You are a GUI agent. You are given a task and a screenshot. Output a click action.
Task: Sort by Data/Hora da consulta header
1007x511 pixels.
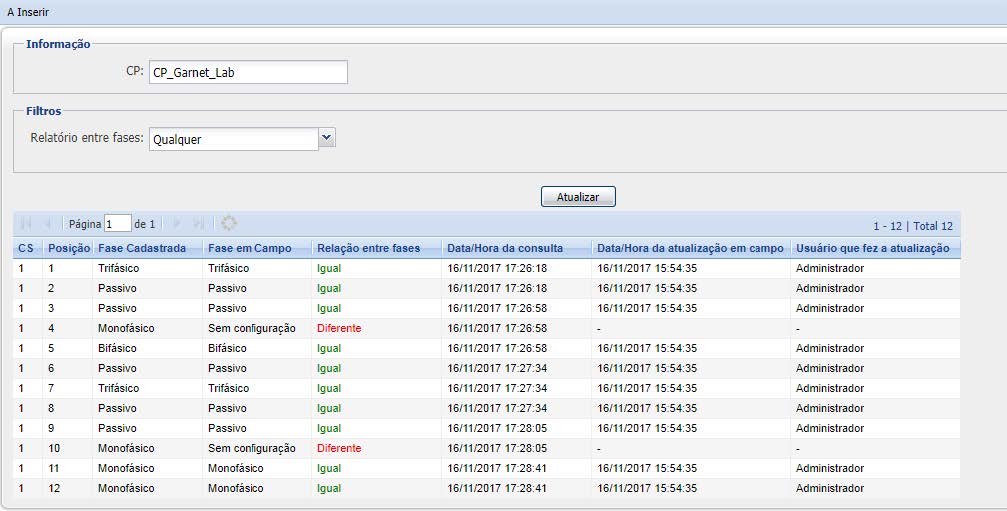[x=505, y=248]
